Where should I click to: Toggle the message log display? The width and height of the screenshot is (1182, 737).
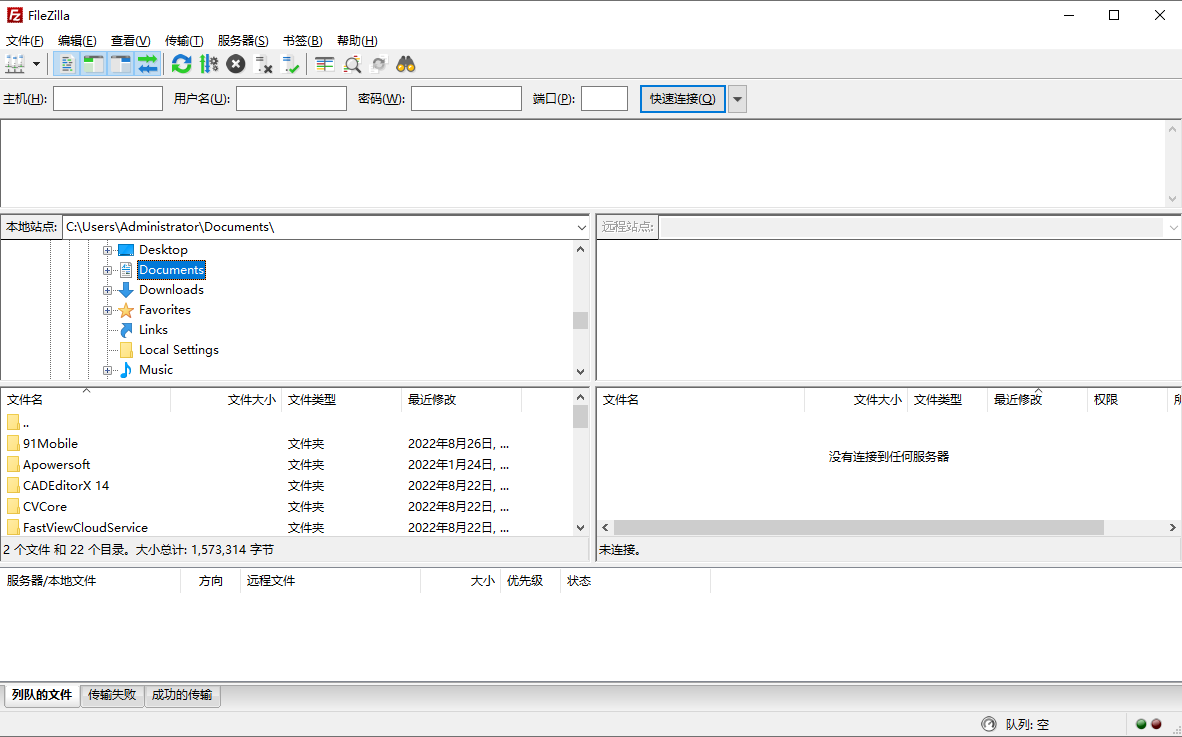(x=66, y=63)
